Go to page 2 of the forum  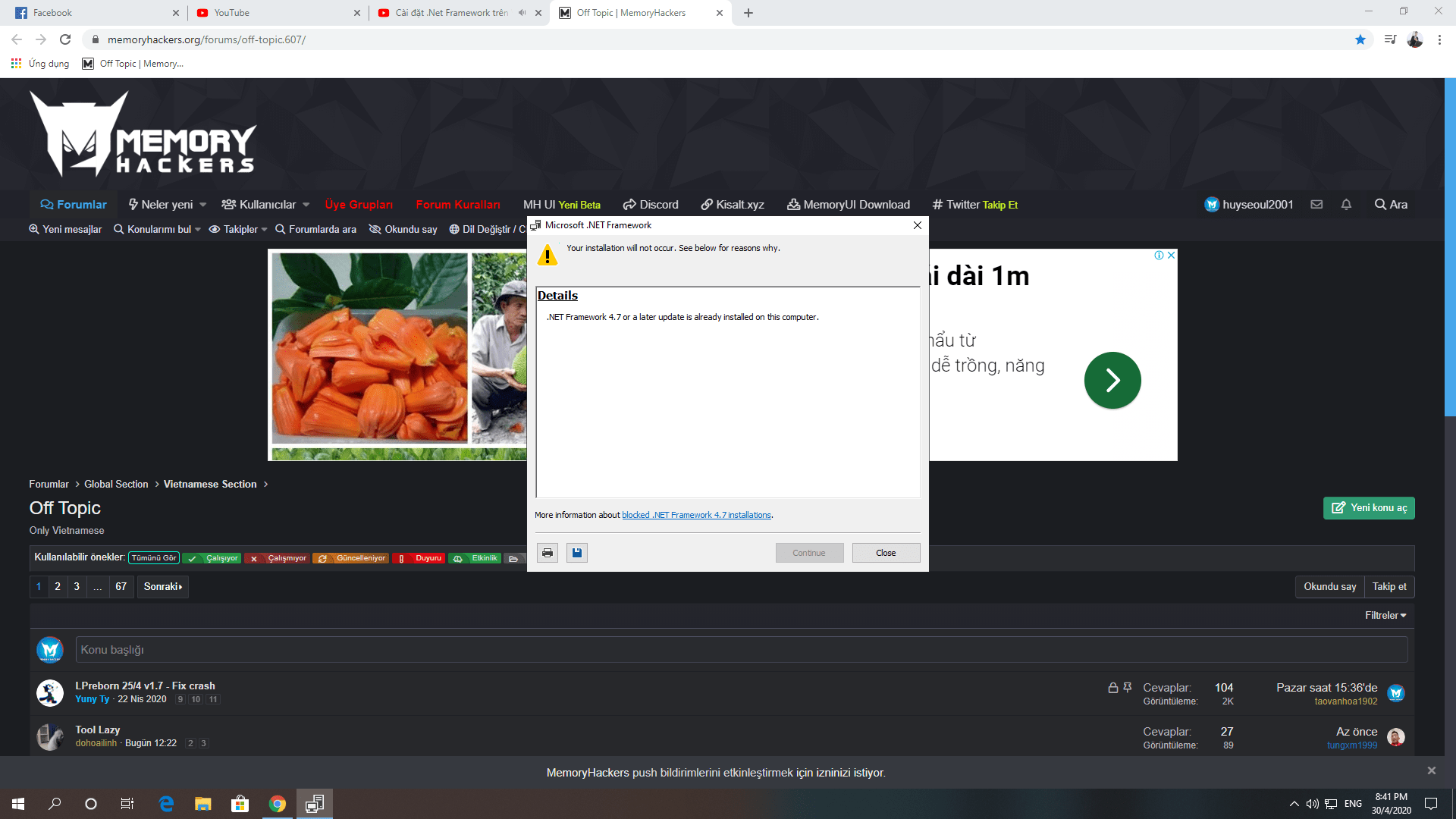58,587
